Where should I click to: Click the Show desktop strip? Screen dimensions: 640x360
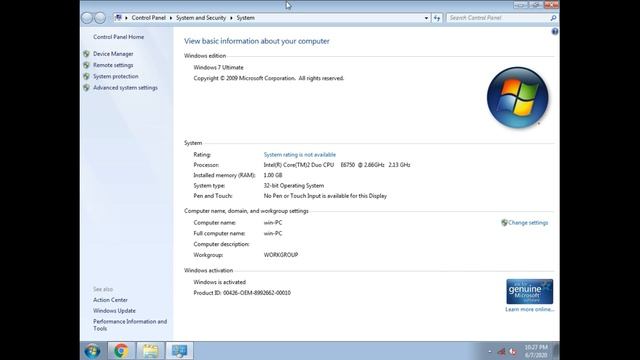[x=556, y=351]
